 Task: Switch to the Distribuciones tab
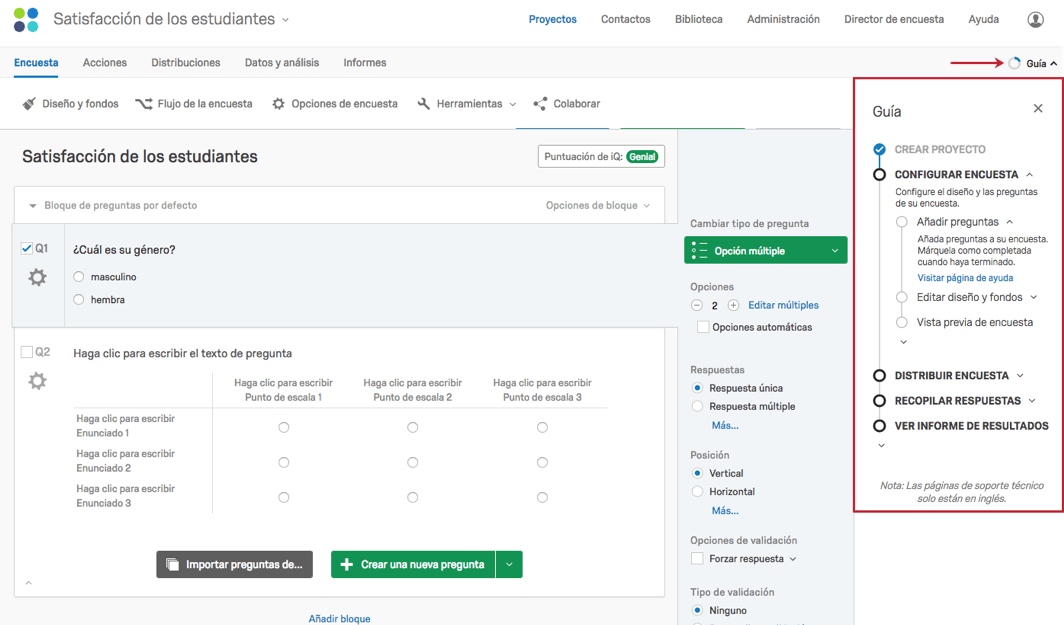[x=185, y=62]
